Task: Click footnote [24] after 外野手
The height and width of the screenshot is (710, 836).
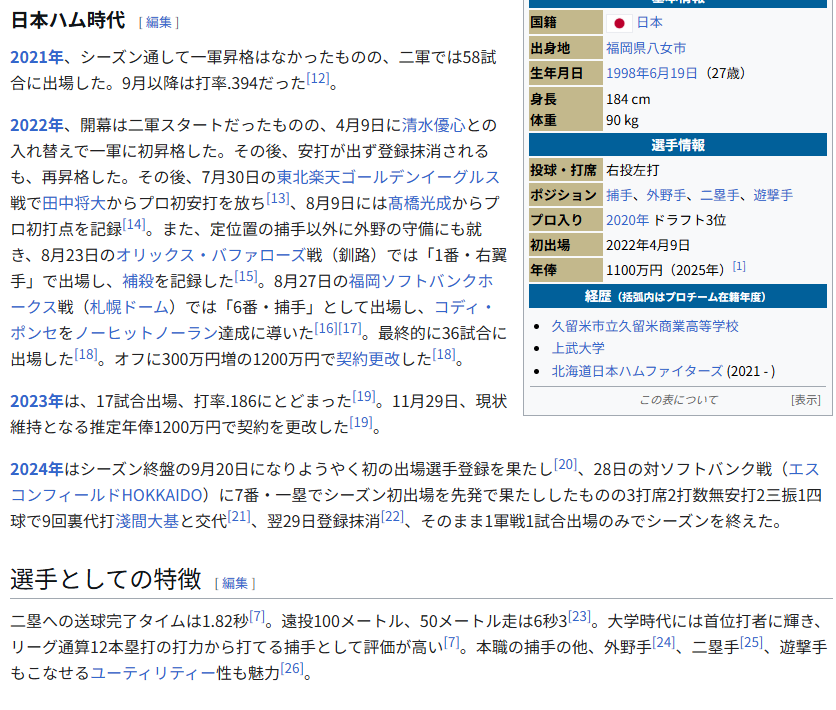Action: tap(664, 643)
